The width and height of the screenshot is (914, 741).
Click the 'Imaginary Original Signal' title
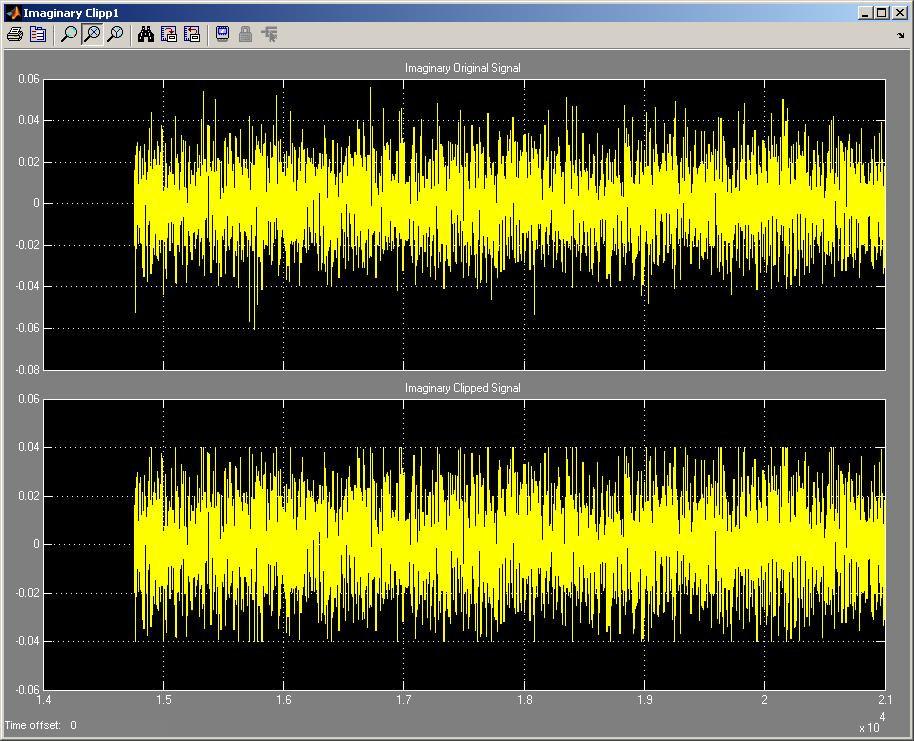[x=463, y=68]
